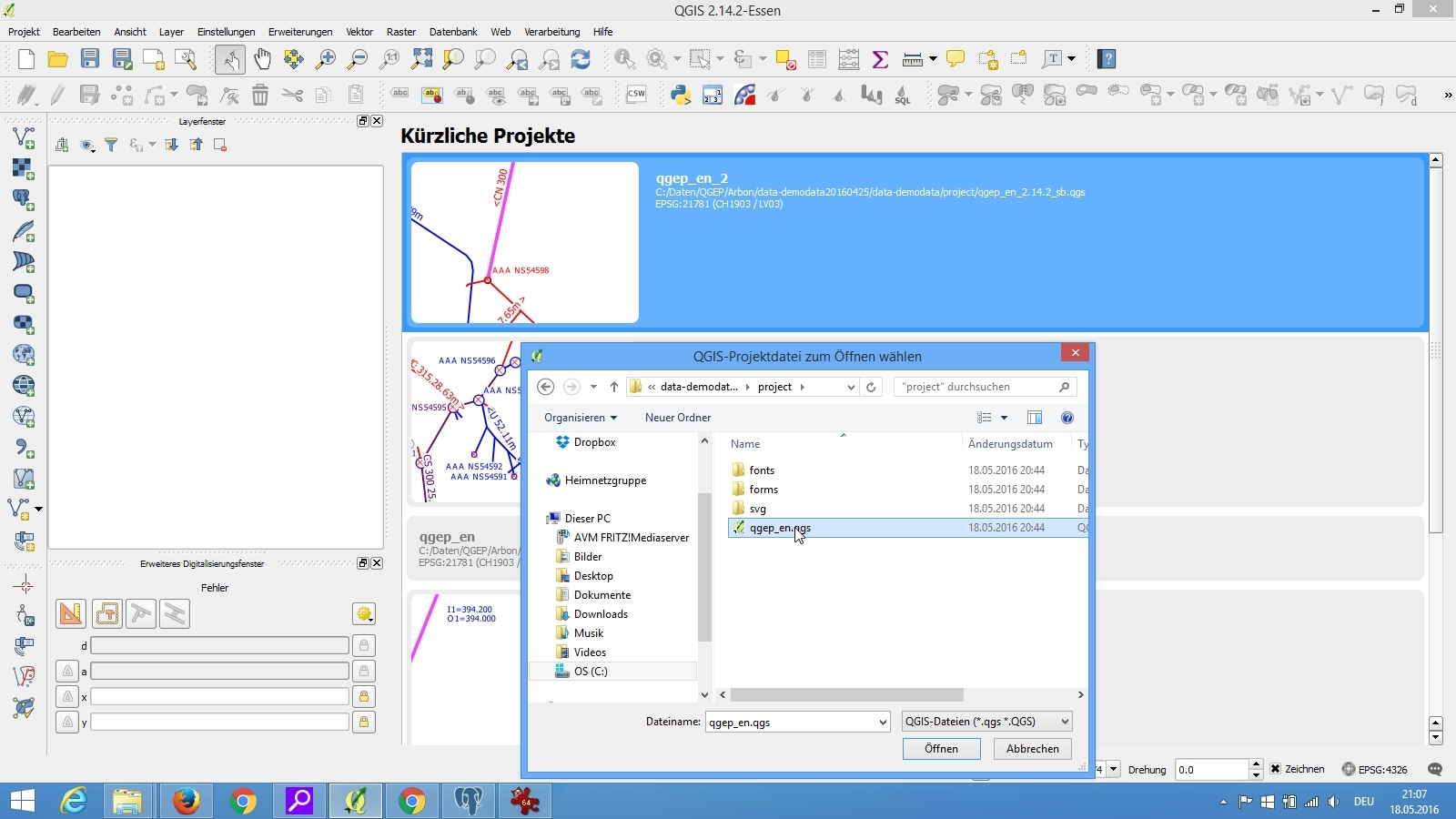Click the "project" durchsuchen search field
1456x819 pixels.
click(x=986, y=387)
